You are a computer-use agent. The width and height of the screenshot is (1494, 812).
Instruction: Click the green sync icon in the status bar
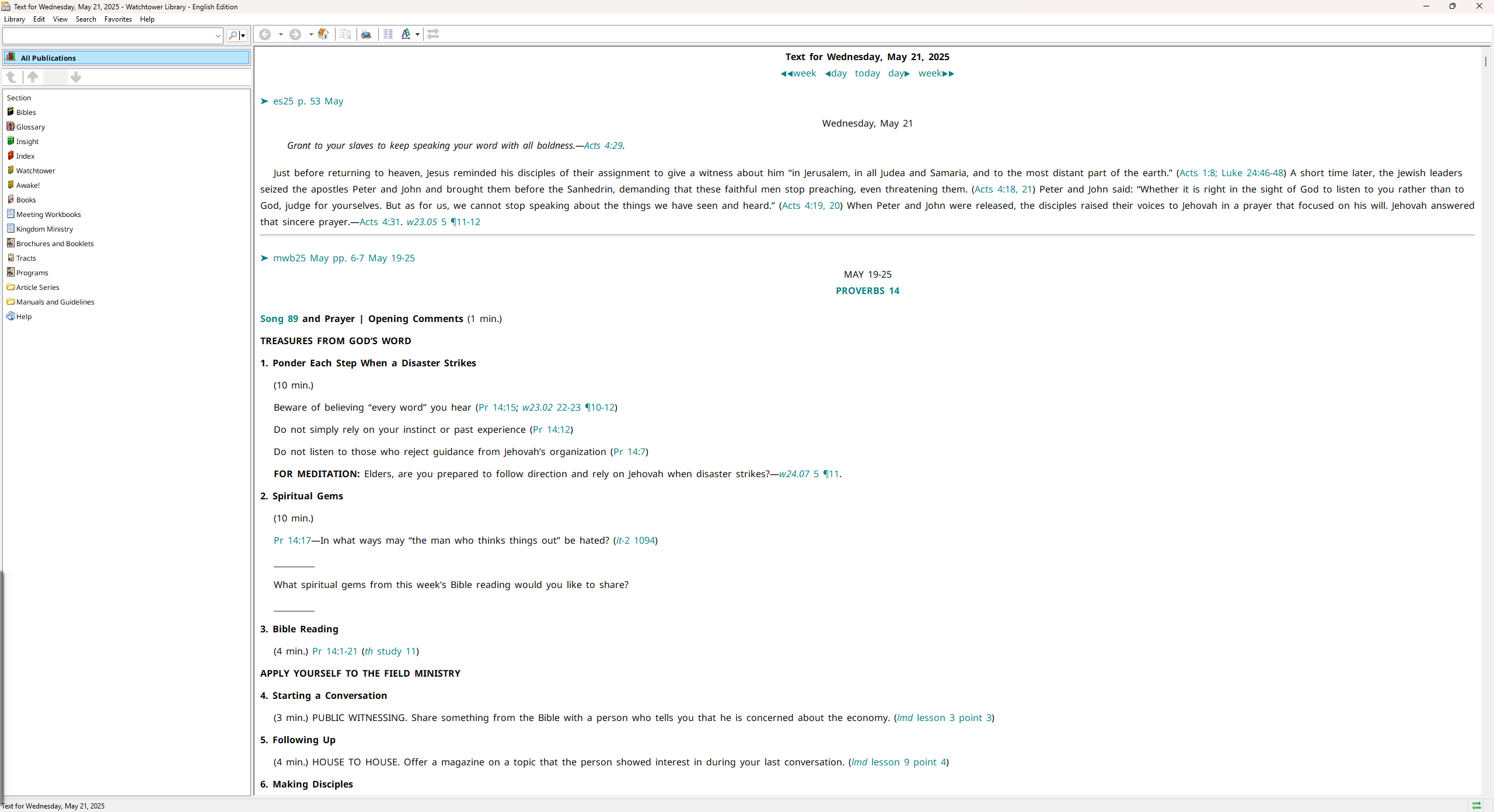point(1476,806)
